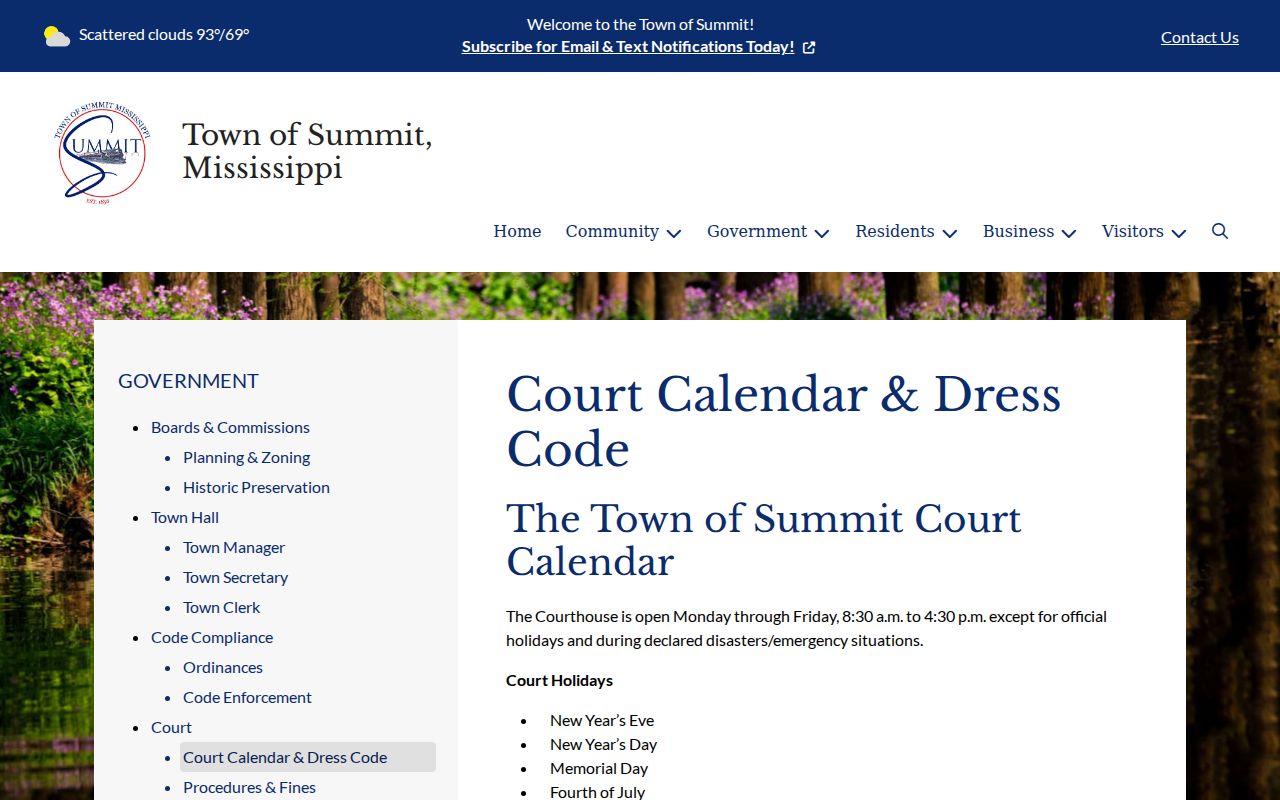Click the GOVERNMENT sidebar heading
This screenshot has height=800, width=1280.
188,381
